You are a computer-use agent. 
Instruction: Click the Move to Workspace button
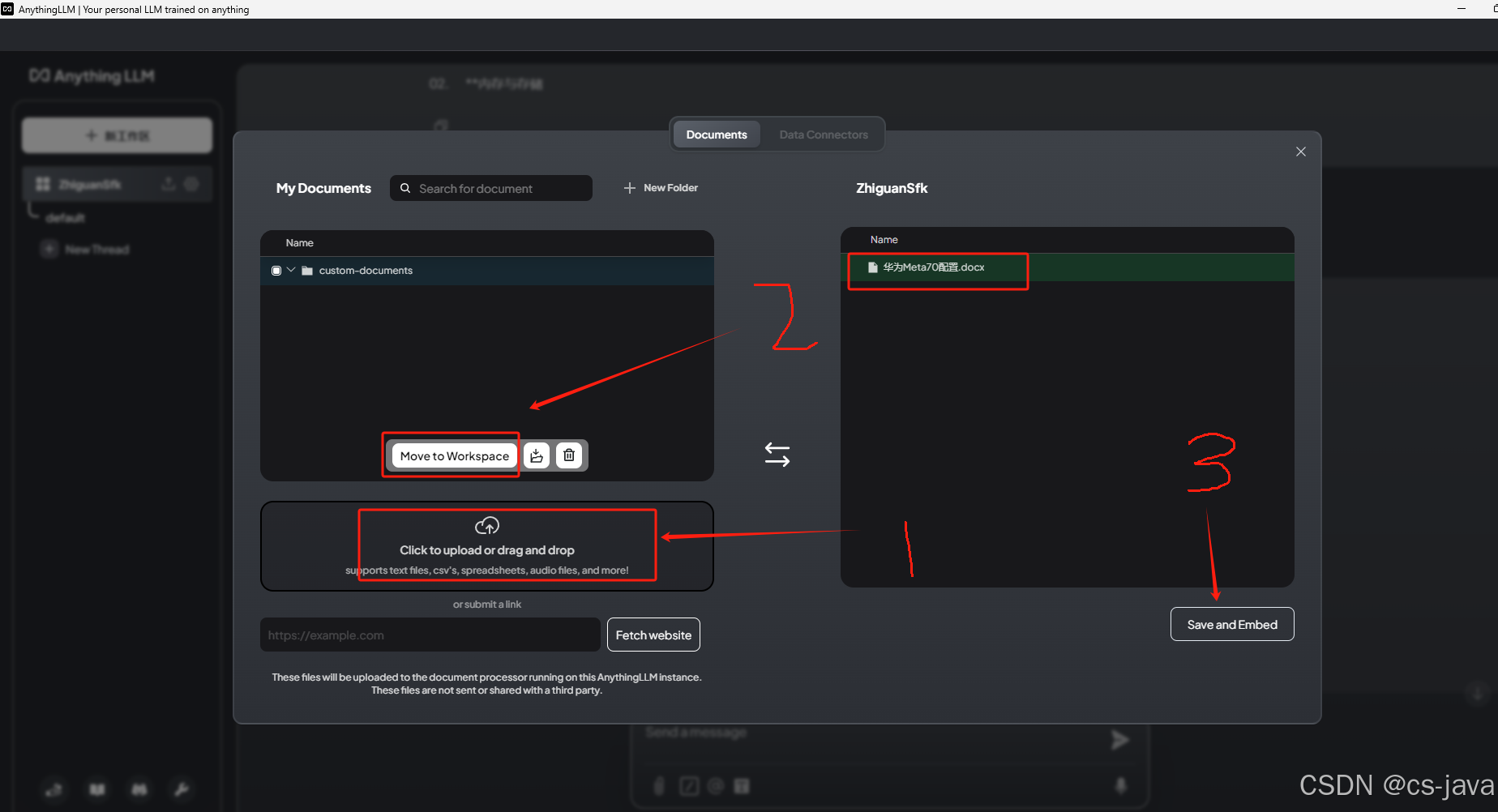[x=455, y=455]
